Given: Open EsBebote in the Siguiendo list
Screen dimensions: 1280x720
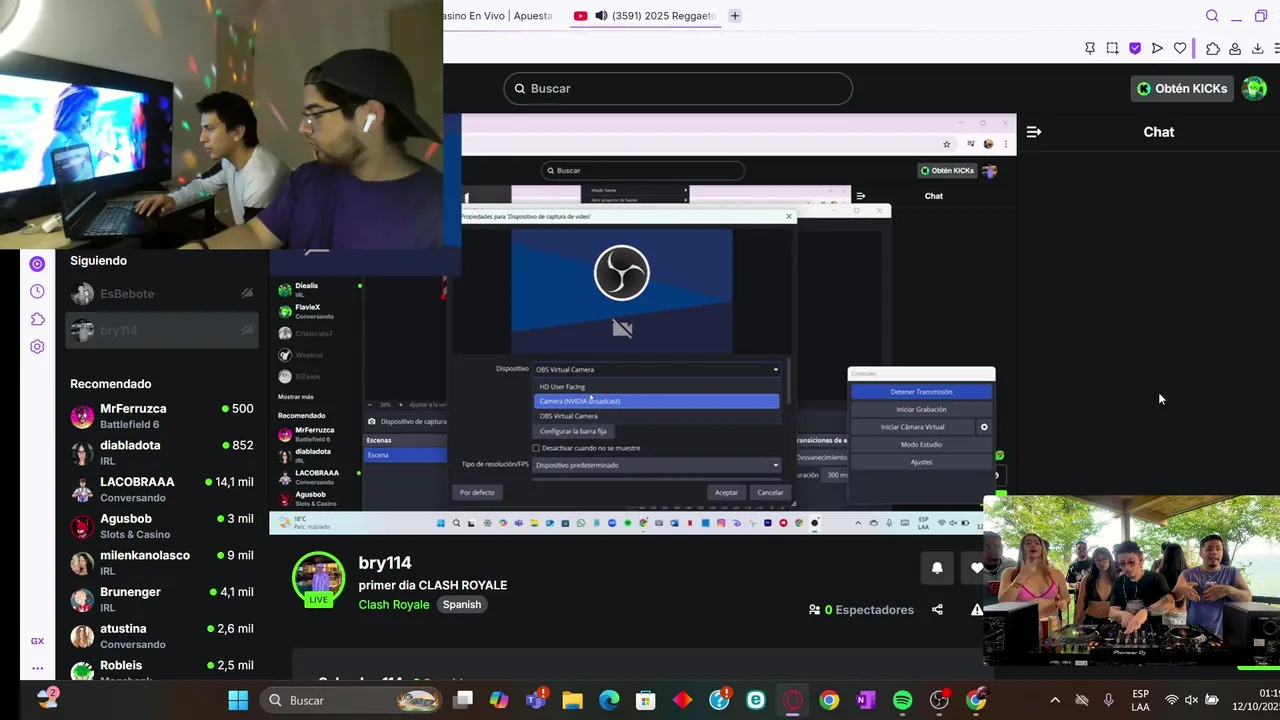Looking at the screenshot, I should tap(162, 294).
